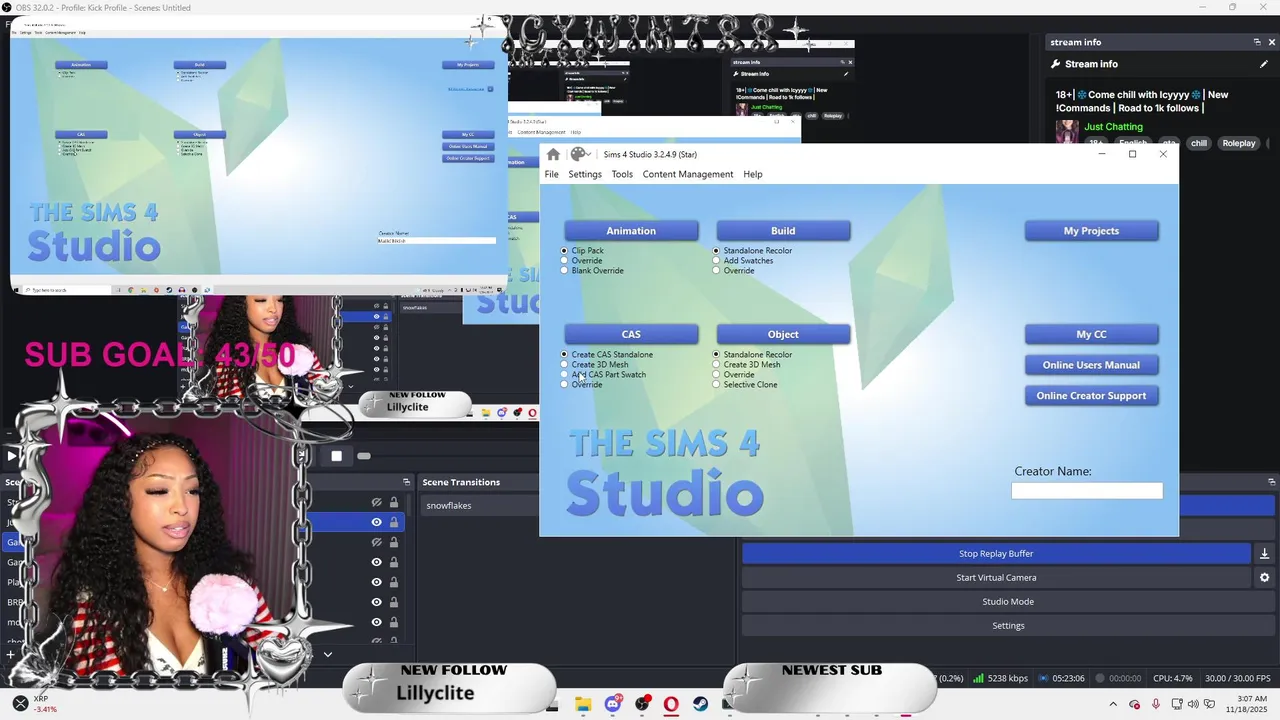Click the float icon on the stream info dock

click(x=1257, y=42)
